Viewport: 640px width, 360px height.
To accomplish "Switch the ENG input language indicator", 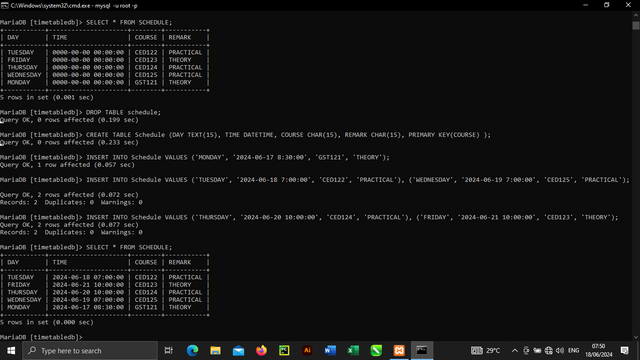I will pyautogui.click(x=573, y=351).
